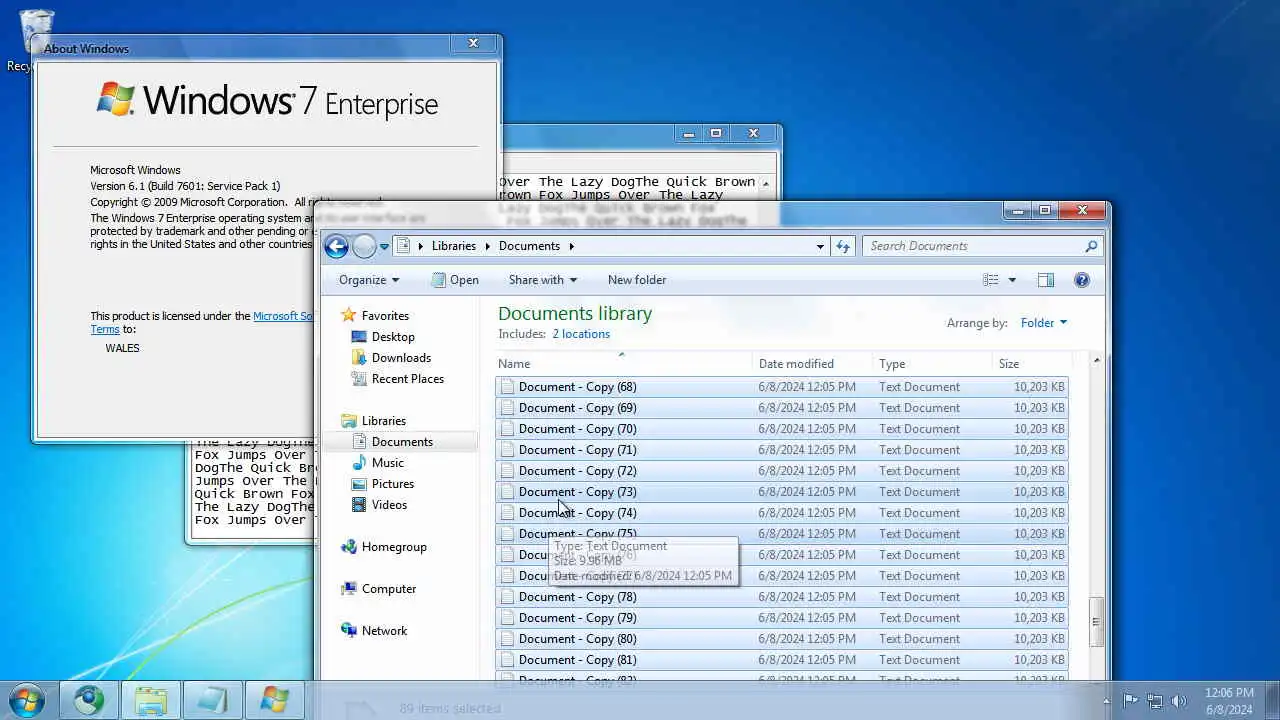Click Libraries in the address breadcrumb

(x=454, y=246)
